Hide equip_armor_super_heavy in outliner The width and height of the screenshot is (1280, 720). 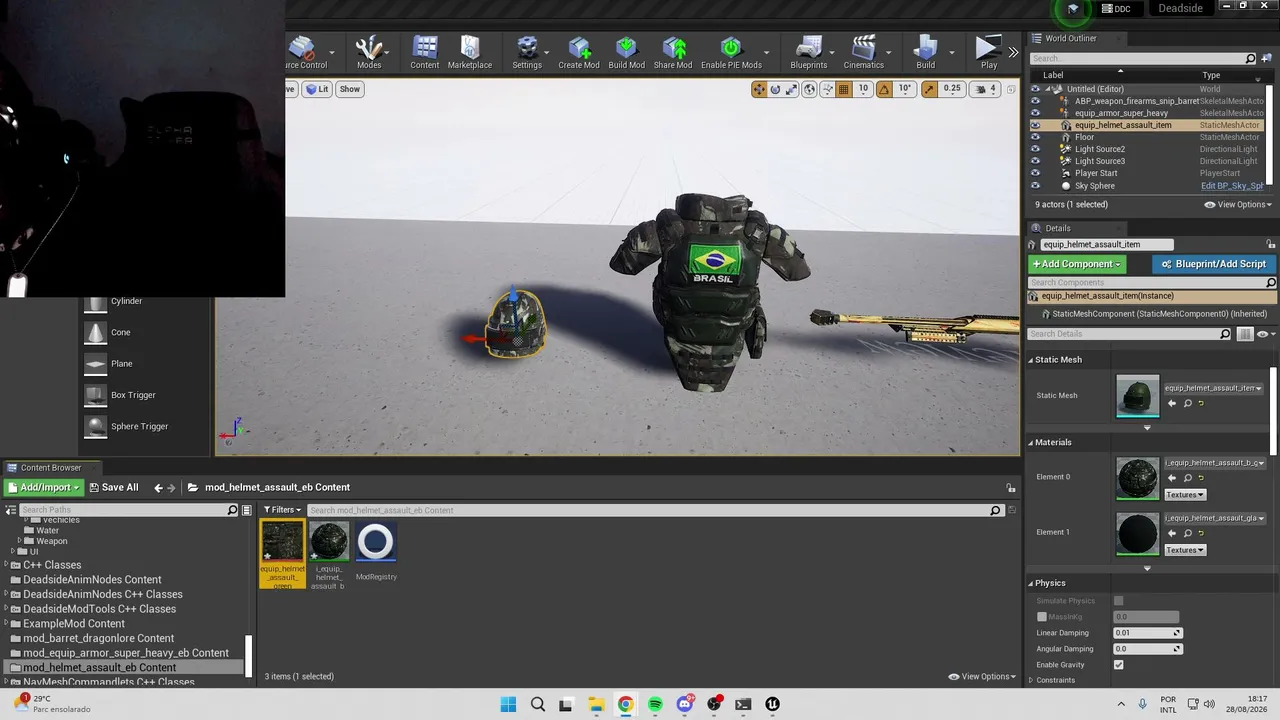pos(1035,113)
